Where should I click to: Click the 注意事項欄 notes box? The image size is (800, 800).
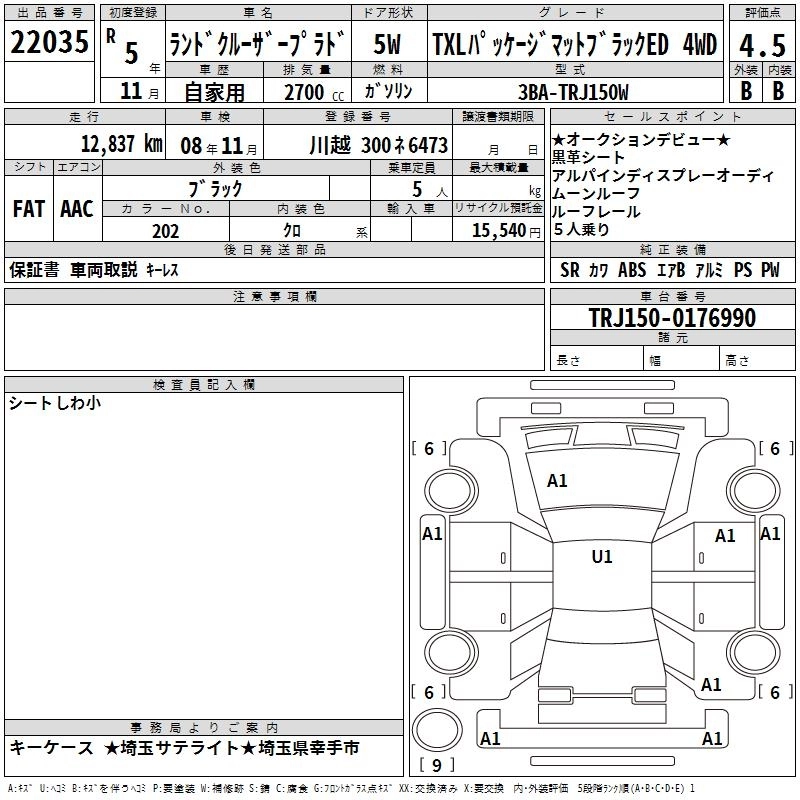click(274, 329)
